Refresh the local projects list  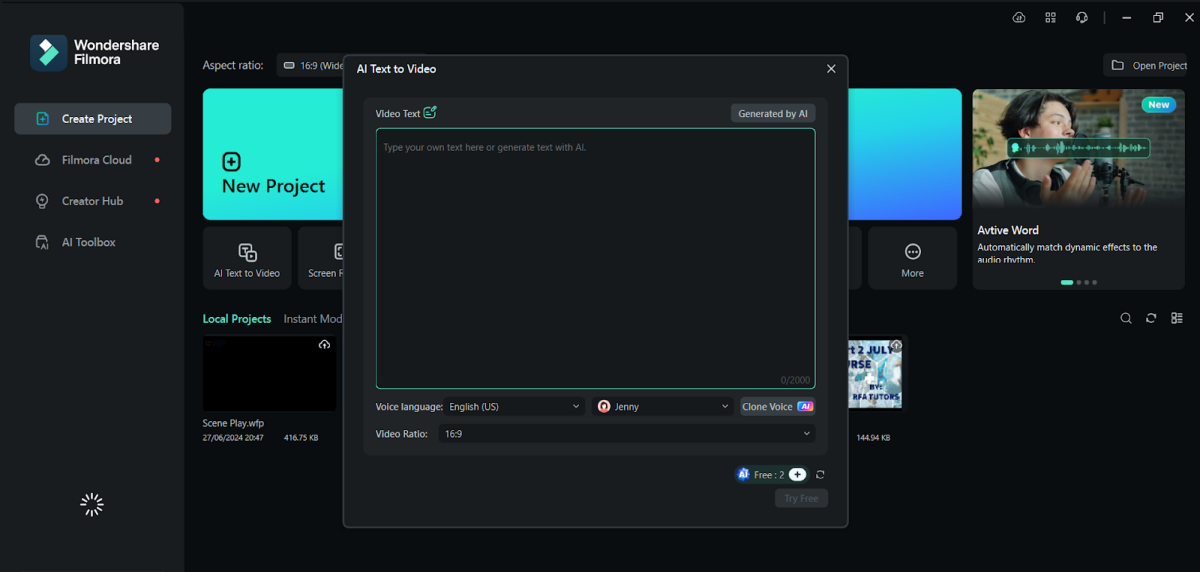[1151, 318]
